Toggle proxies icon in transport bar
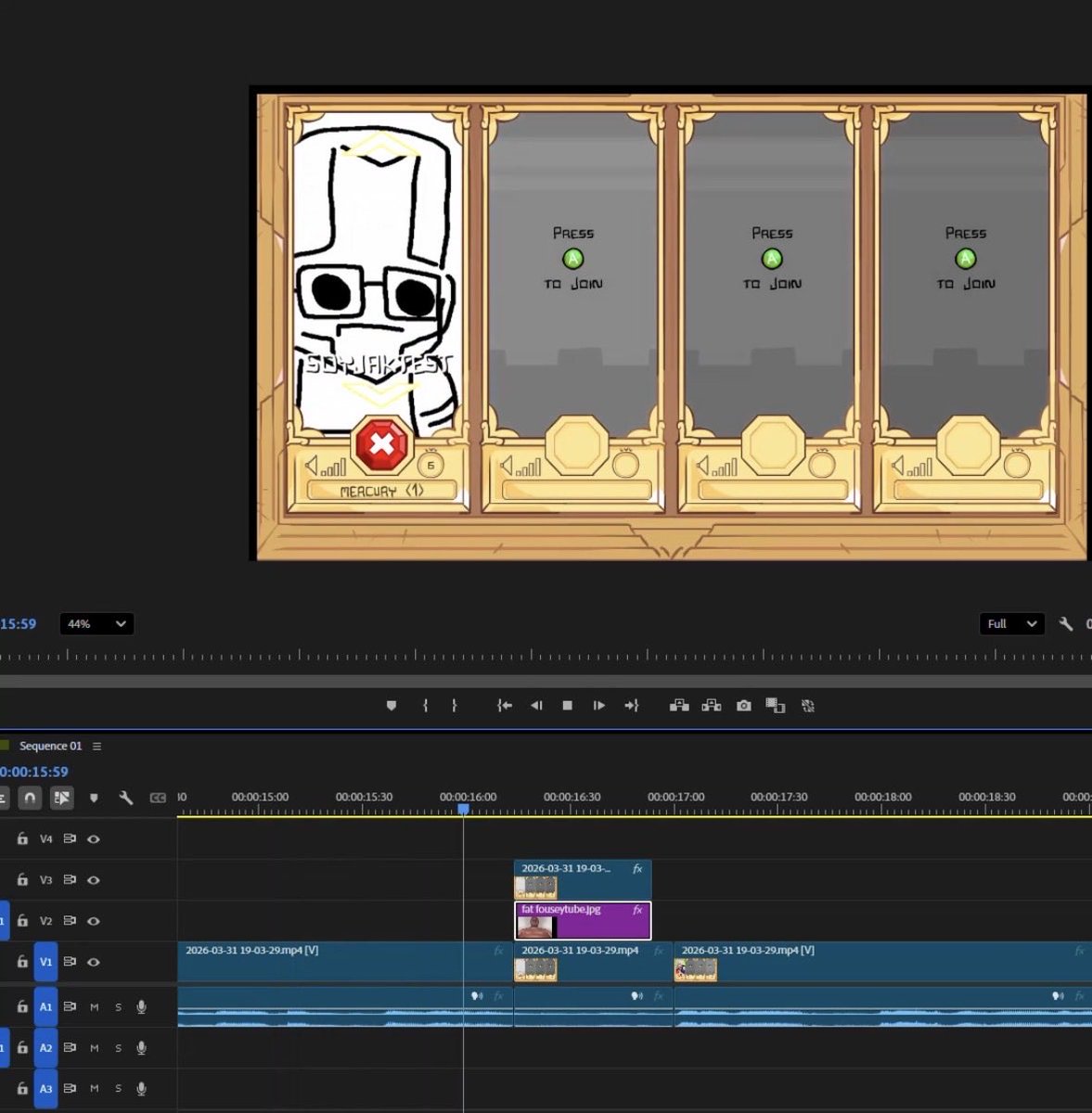This screenshot has width=1092, height=1113. click(x=808, y=706)
